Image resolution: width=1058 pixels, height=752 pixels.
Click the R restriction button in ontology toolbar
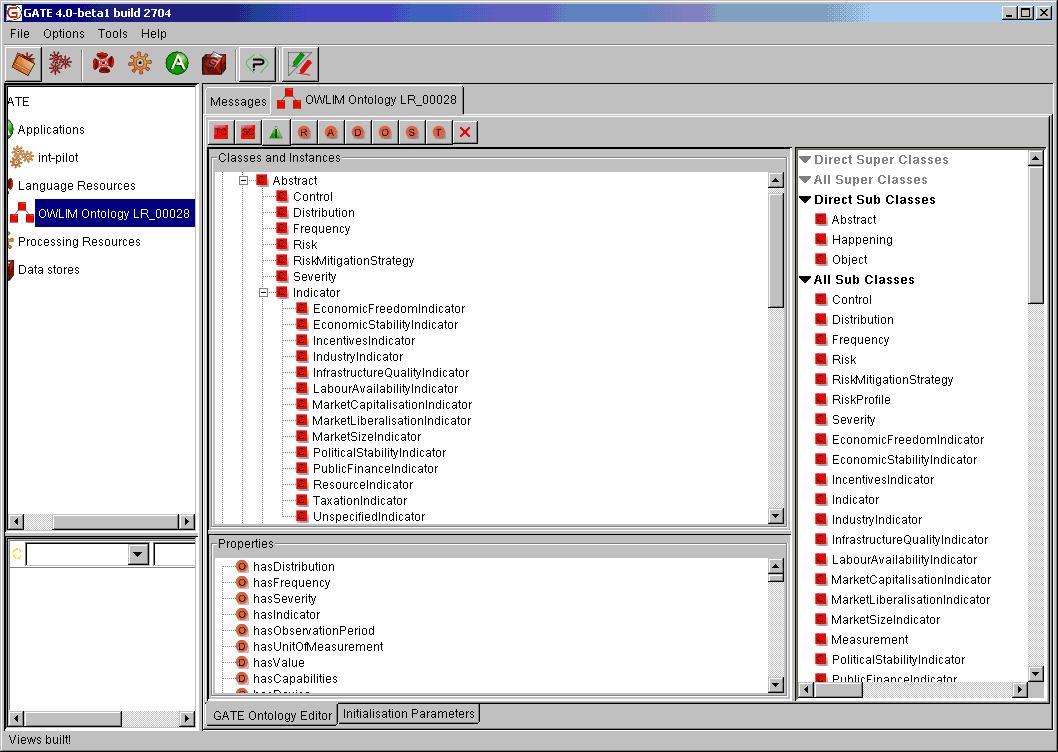click(x=304, y=132)
